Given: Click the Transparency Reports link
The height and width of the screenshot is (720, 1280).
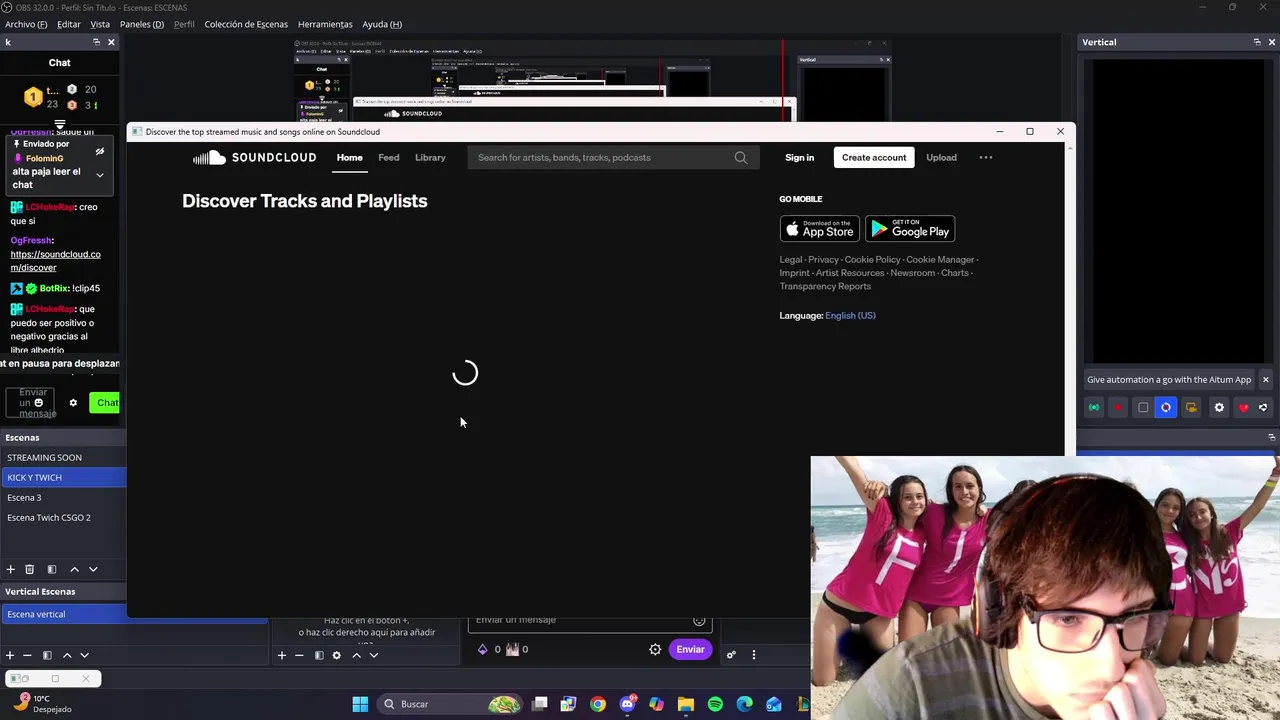Looking at the screenshot, I should pos(825,286).
